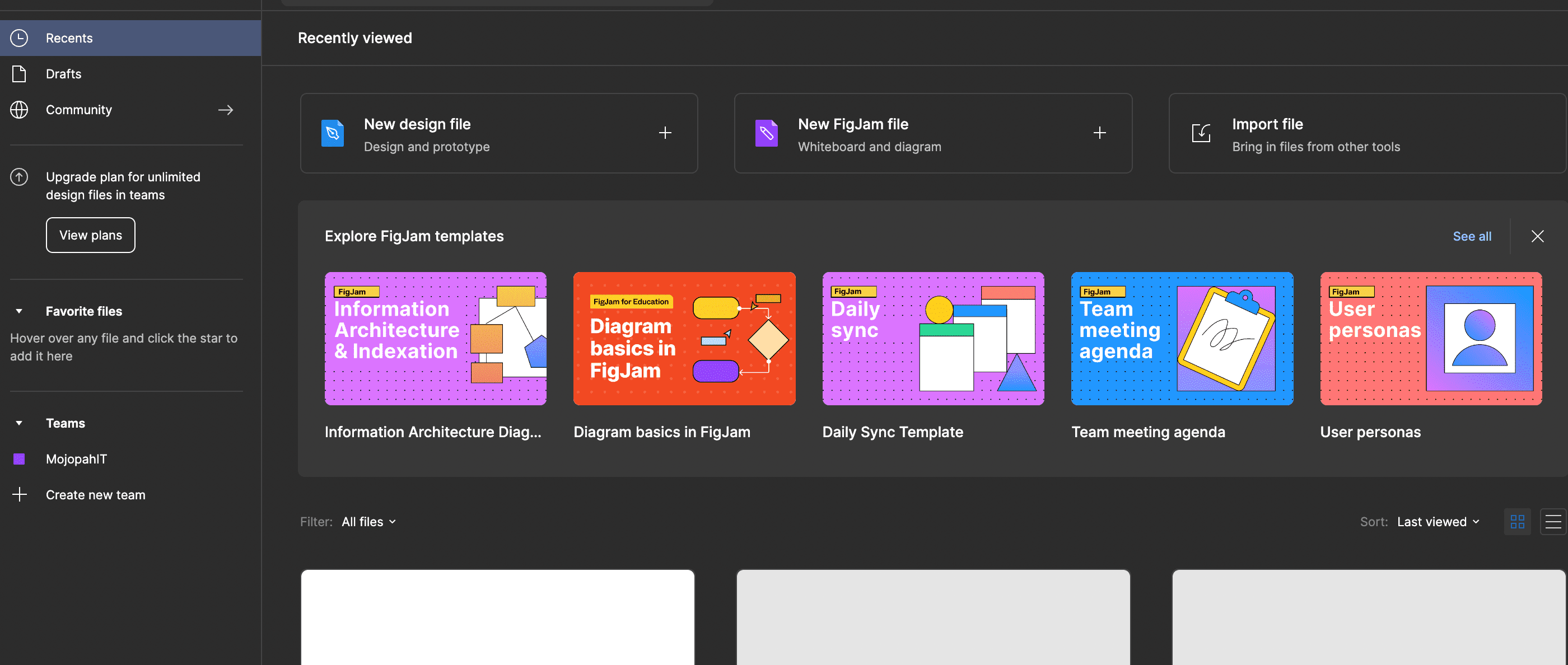
Task: Click the View plans button
Action: click(x=91, y=235)
